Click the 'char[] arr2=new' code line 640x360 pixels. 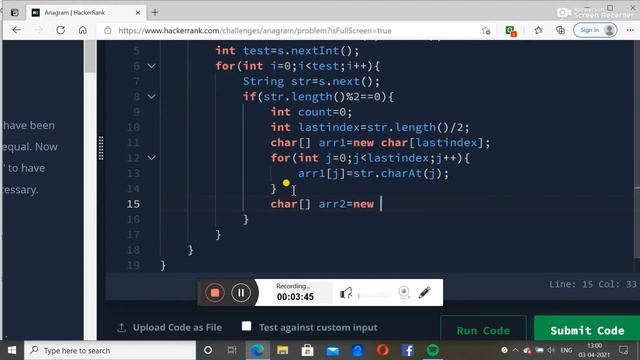tap(322, 204)
